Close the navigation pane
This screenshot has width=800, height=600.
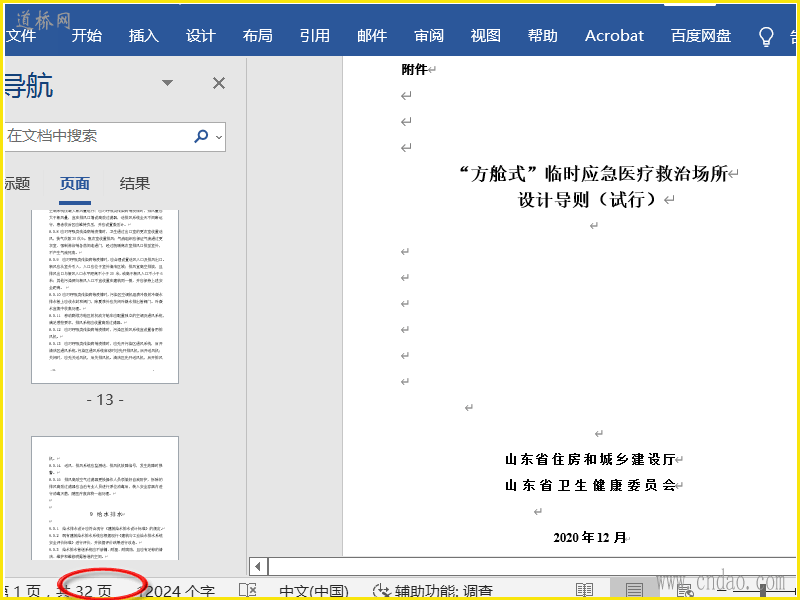(219, 83)
